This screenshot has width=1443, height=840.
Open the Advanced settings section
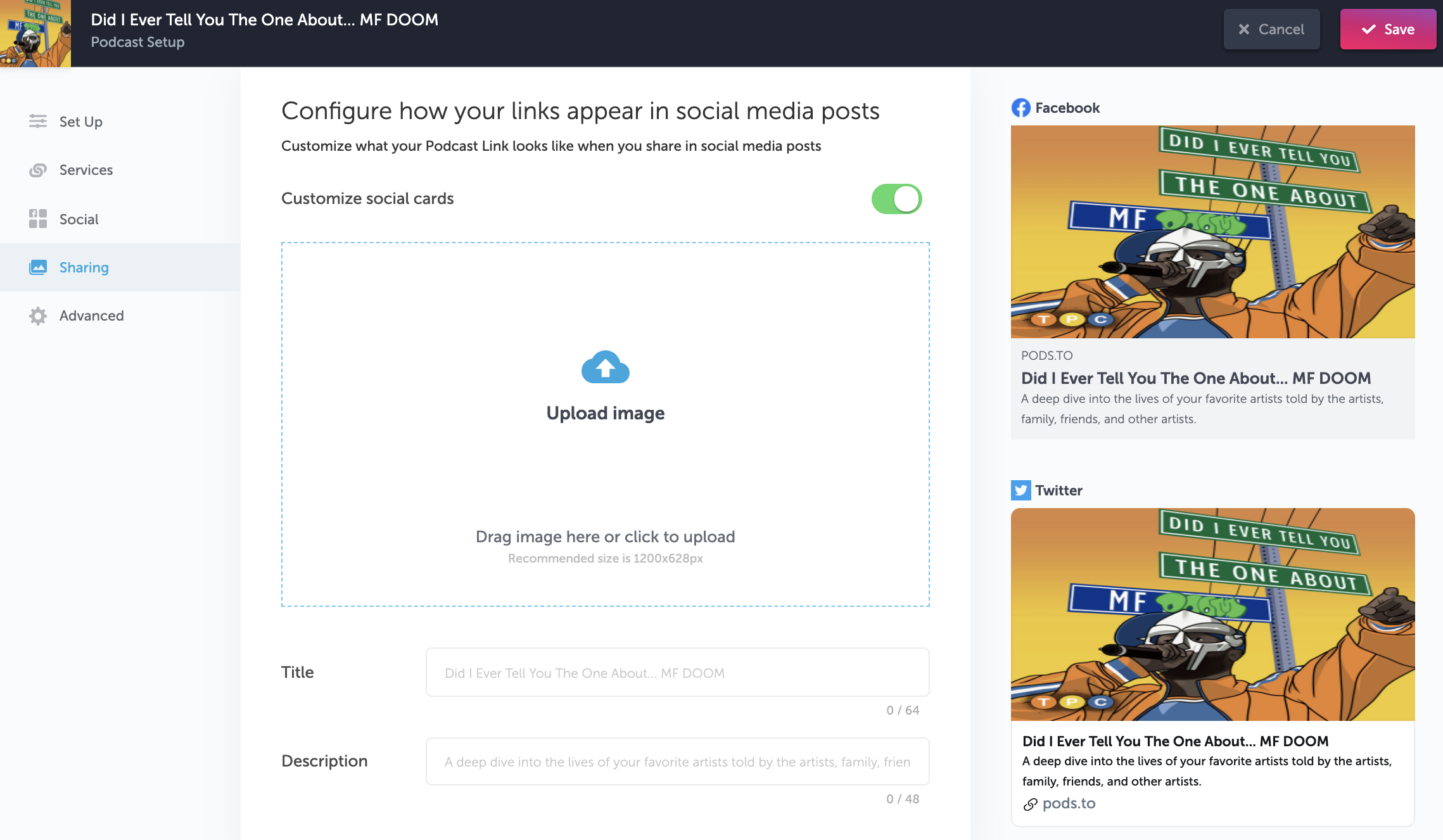[x=92, y=315]
